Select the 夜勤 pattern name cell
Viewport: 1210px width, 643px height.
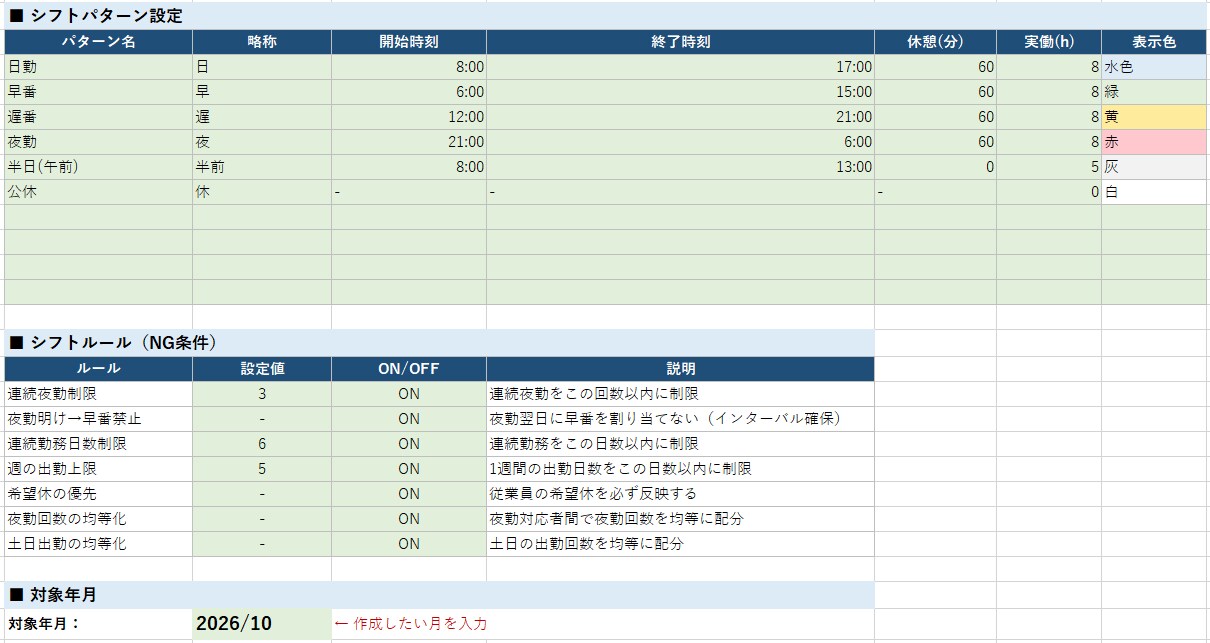tap(98, 142)
